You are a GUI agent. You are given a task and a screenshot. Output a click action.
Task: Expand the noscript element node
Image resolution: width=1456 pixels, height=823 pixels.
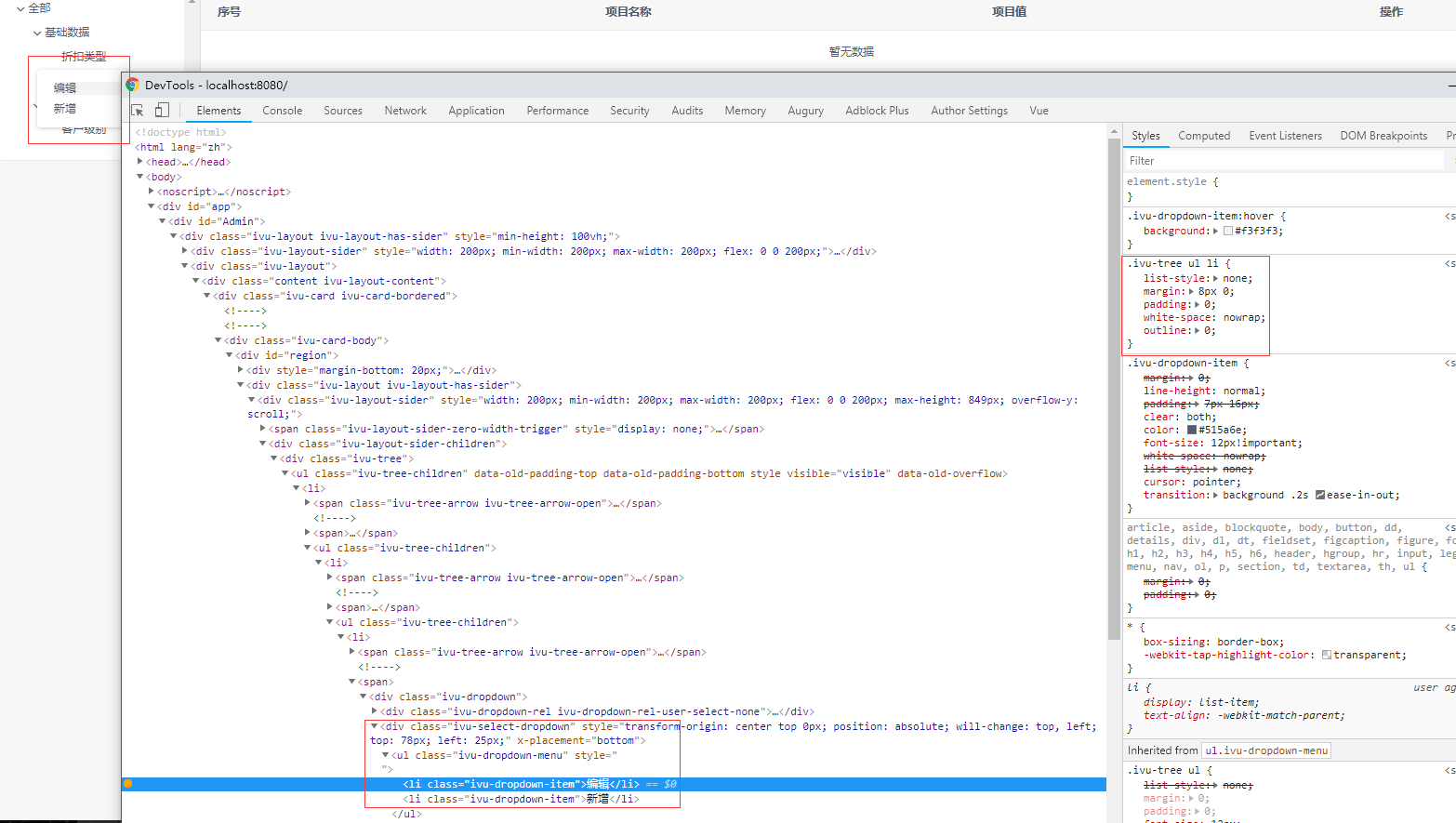(152, 191)
